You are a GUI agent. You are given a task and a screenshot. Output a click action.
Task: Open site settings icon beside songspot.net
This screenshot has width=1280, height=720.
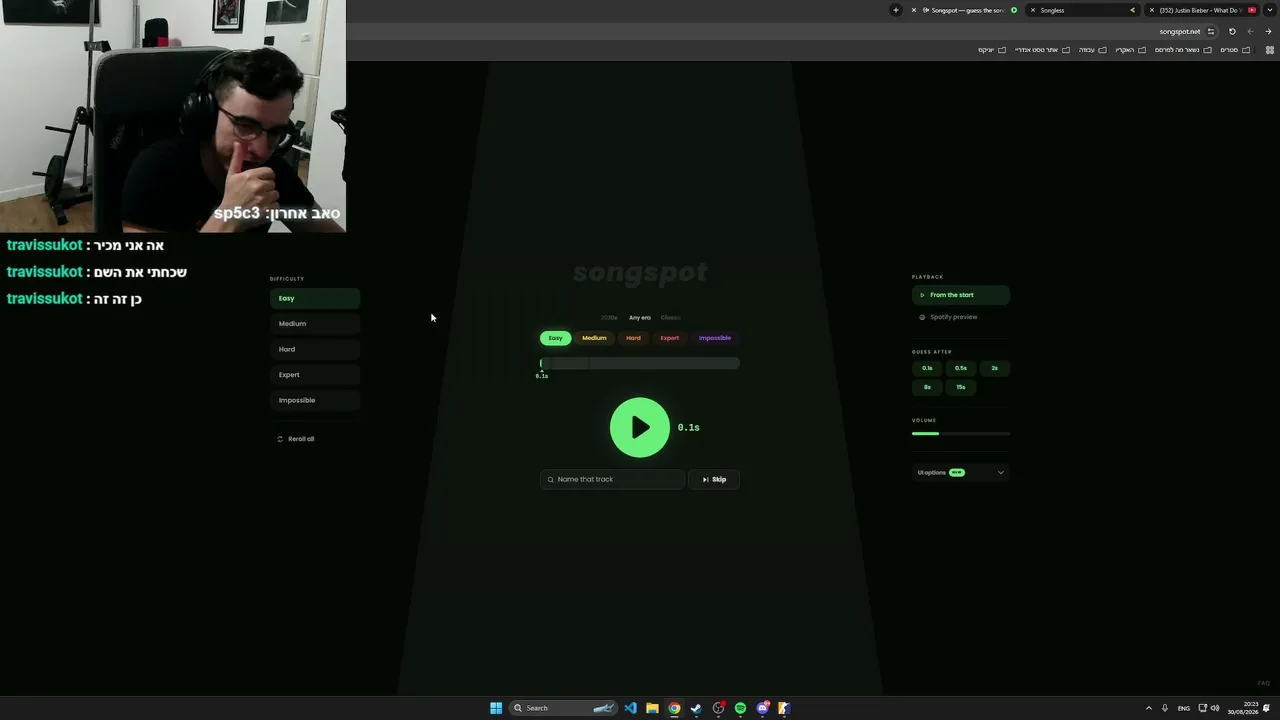tap(1211, 31)
